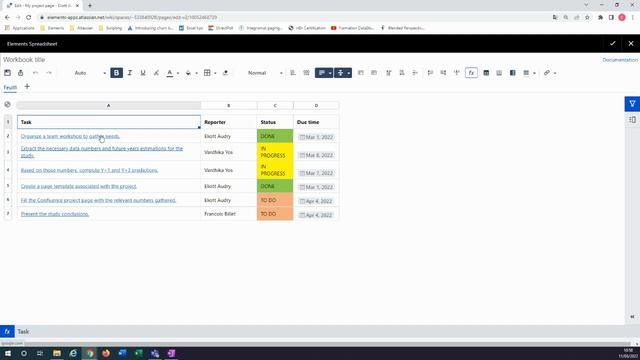Screen dimensions: 640x360
Task: Click the calendar icon in the Mar 8, 2022 cell
Action: coord(302,155)
